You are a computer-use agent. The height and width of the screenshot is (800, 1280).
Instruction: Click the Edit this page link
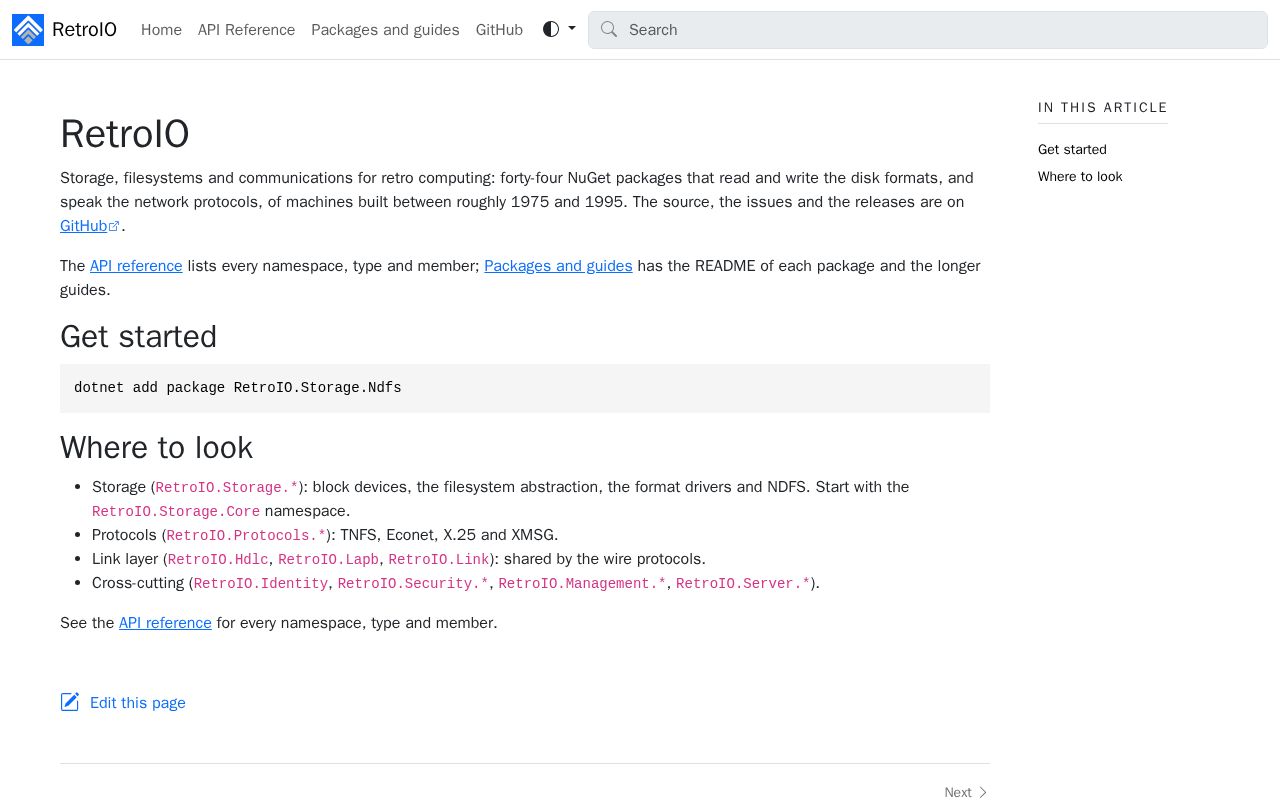138,703
